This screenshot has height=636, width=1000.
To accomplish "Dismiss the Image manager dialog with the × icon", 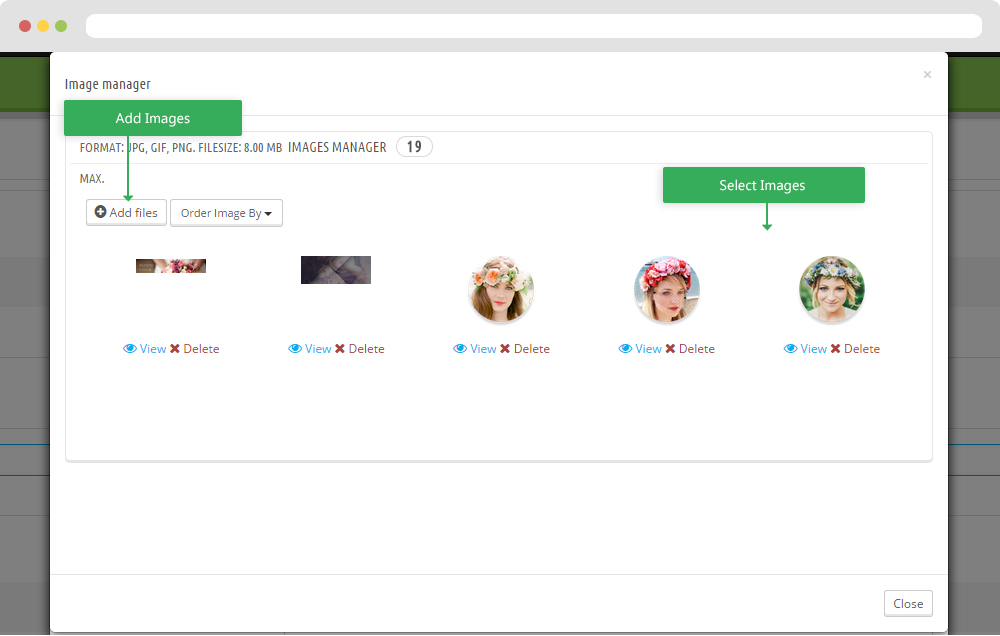I will (927, 75).
